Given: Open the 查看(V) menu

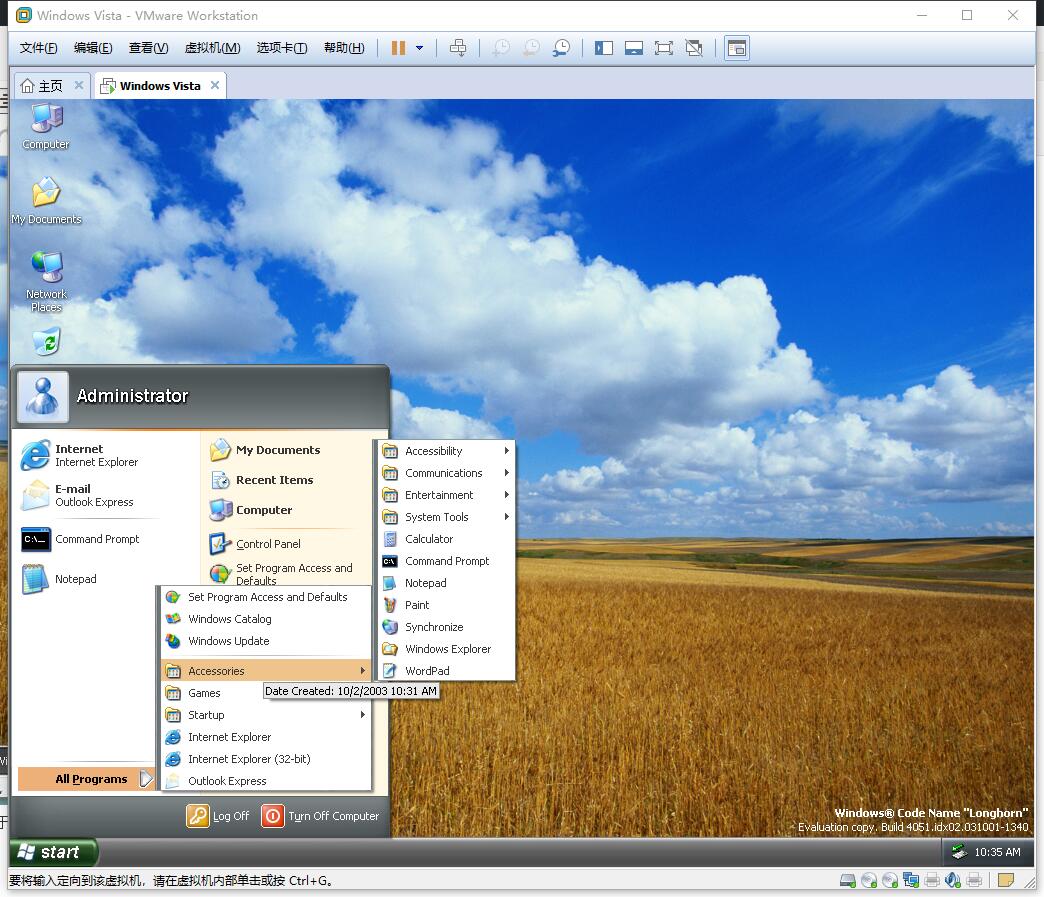Looking at the screenshot, I should tap(148, 48).
